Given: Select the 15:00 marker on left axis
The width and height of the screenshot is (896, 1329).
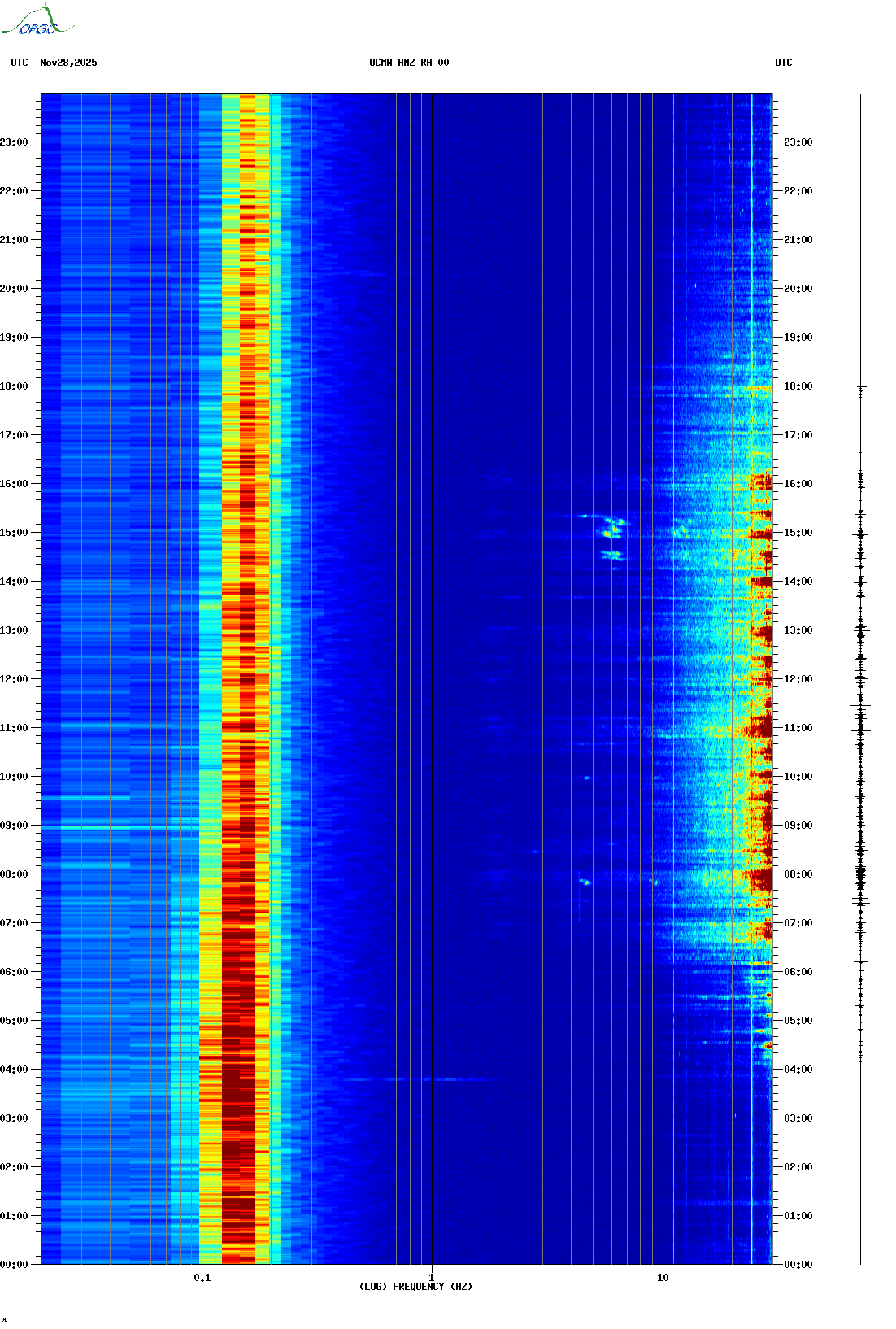Looking at the screenshot, I should [x=14, y=533].
